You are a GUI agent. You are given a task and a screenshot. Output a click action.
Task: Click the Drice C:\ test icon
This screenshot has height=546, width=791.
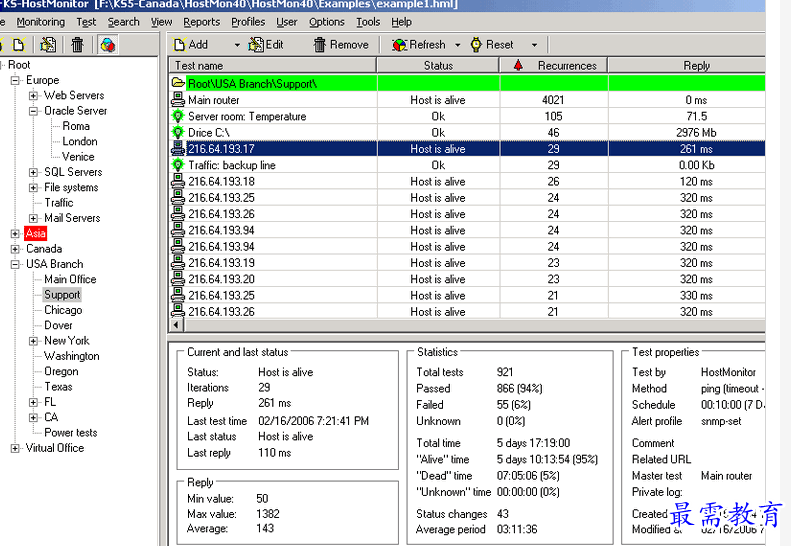(x=178, y=132)
